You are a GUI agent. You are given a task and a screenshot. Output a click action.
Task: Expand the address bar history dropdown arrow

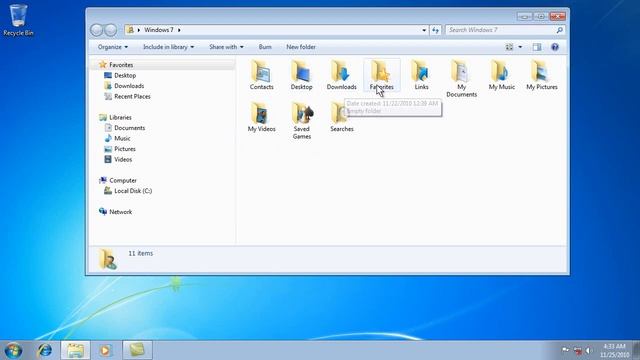[x=424, y=30]
